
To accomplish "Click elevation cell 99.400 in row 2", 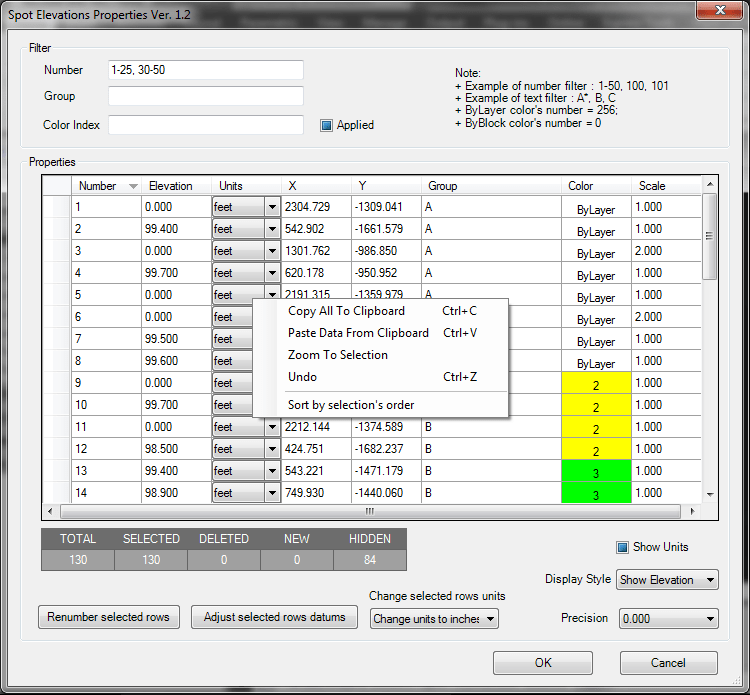I will [x=176, y=229].
